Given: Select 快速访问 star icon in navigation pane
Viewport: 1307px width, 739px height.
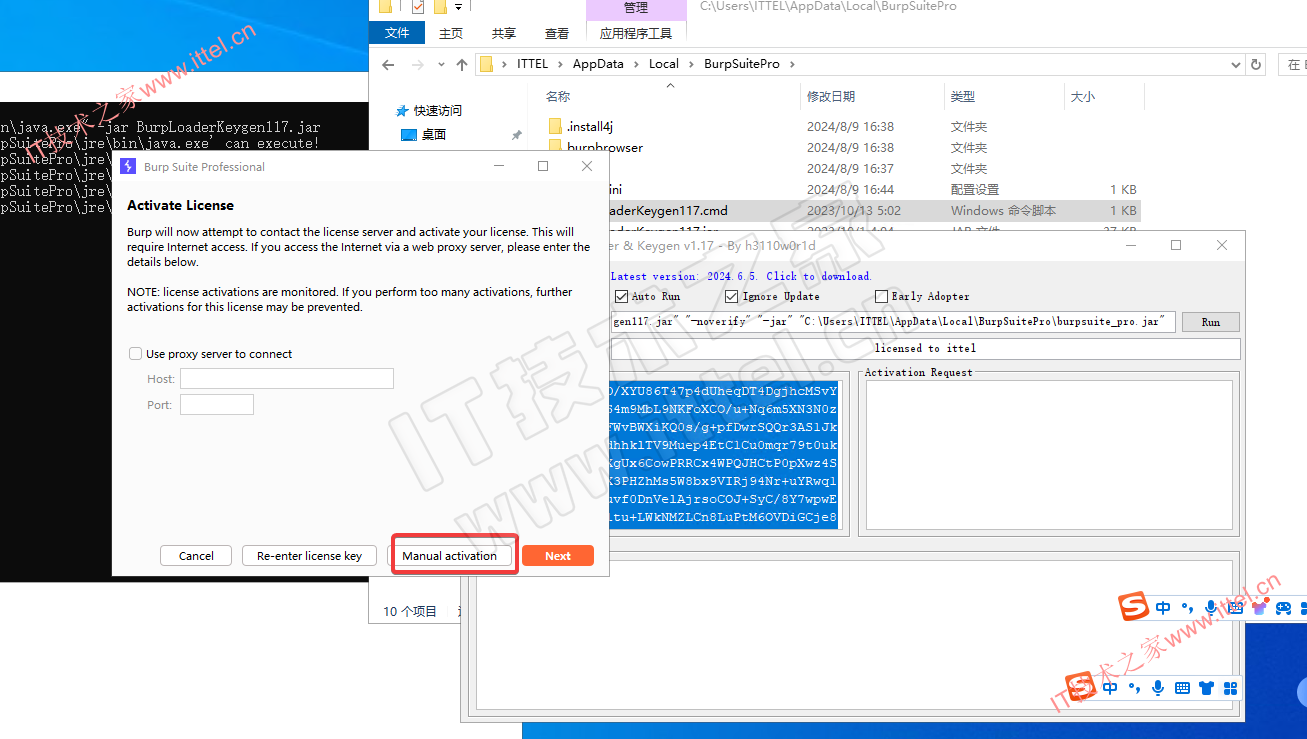Looking at the screenshot, I should click(402, 111).
